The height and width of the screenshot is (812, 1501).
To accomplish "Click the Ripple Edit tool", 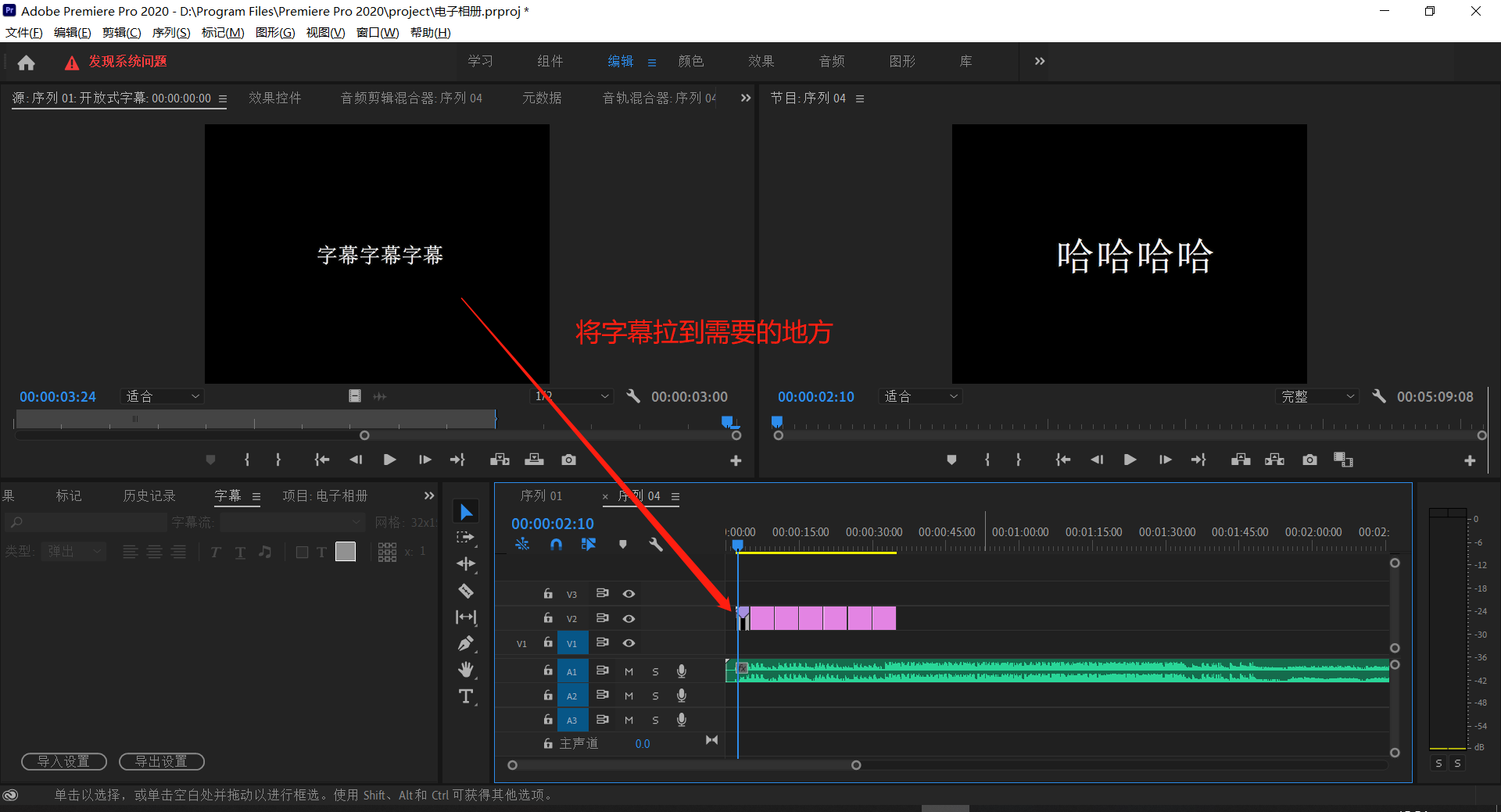I will [x=466, y=564].
